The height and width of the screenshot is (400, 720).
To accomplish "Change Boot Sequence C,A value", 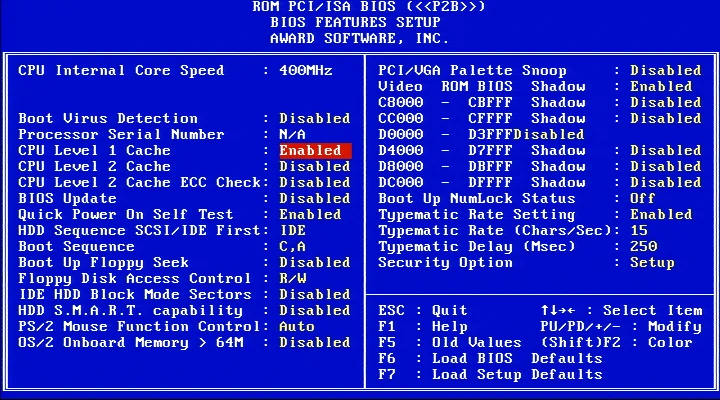I will 292,247.
